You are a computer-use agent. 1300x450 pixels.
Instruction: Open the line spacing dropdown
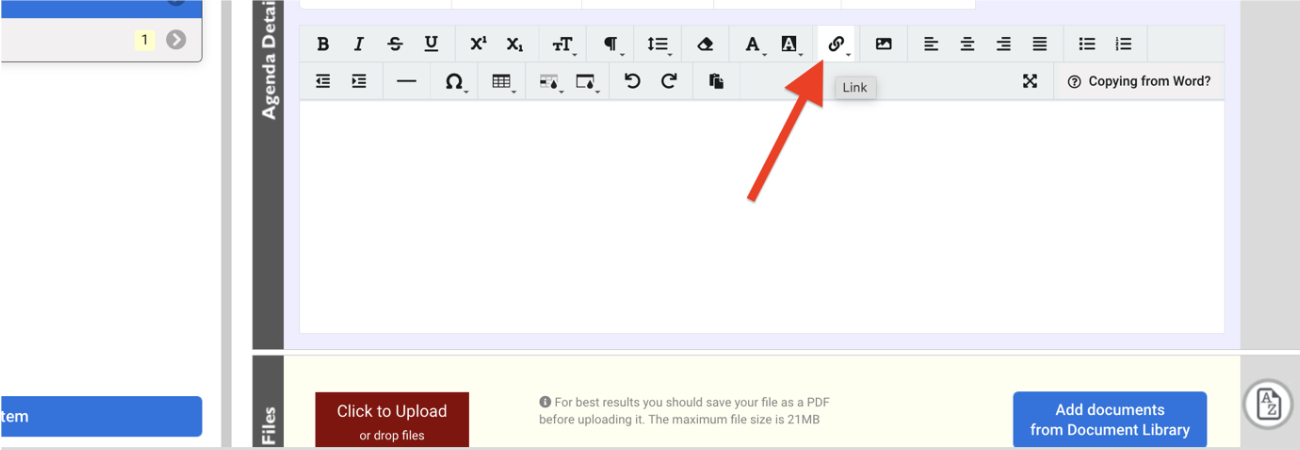point(658,44)
